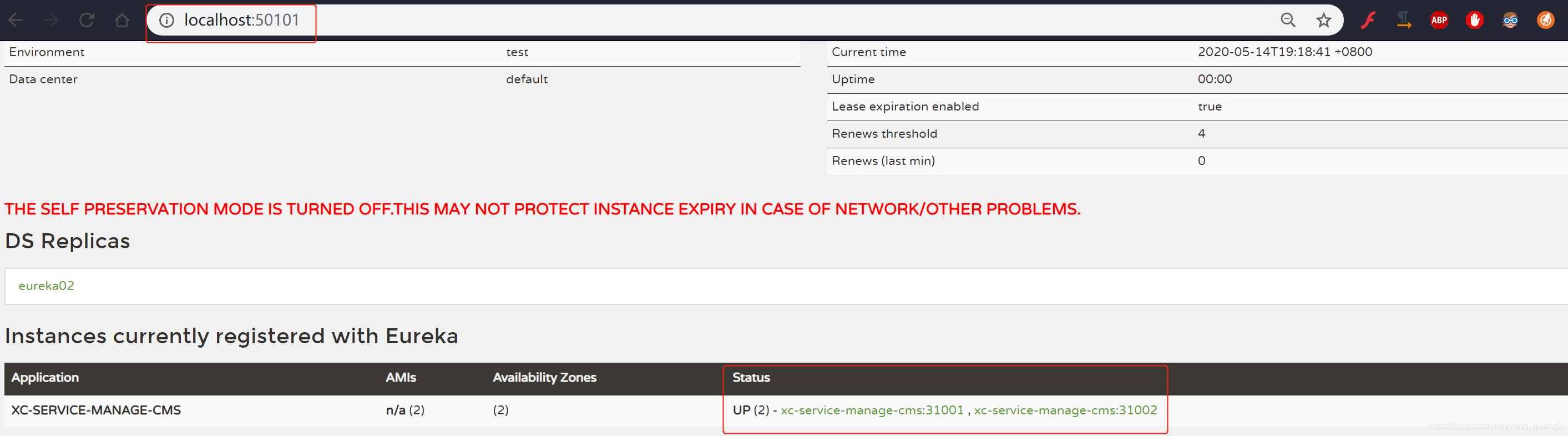Click the Renews (last min) label
The height and width of the screenshot is (436, 1568).
[883, 161]
